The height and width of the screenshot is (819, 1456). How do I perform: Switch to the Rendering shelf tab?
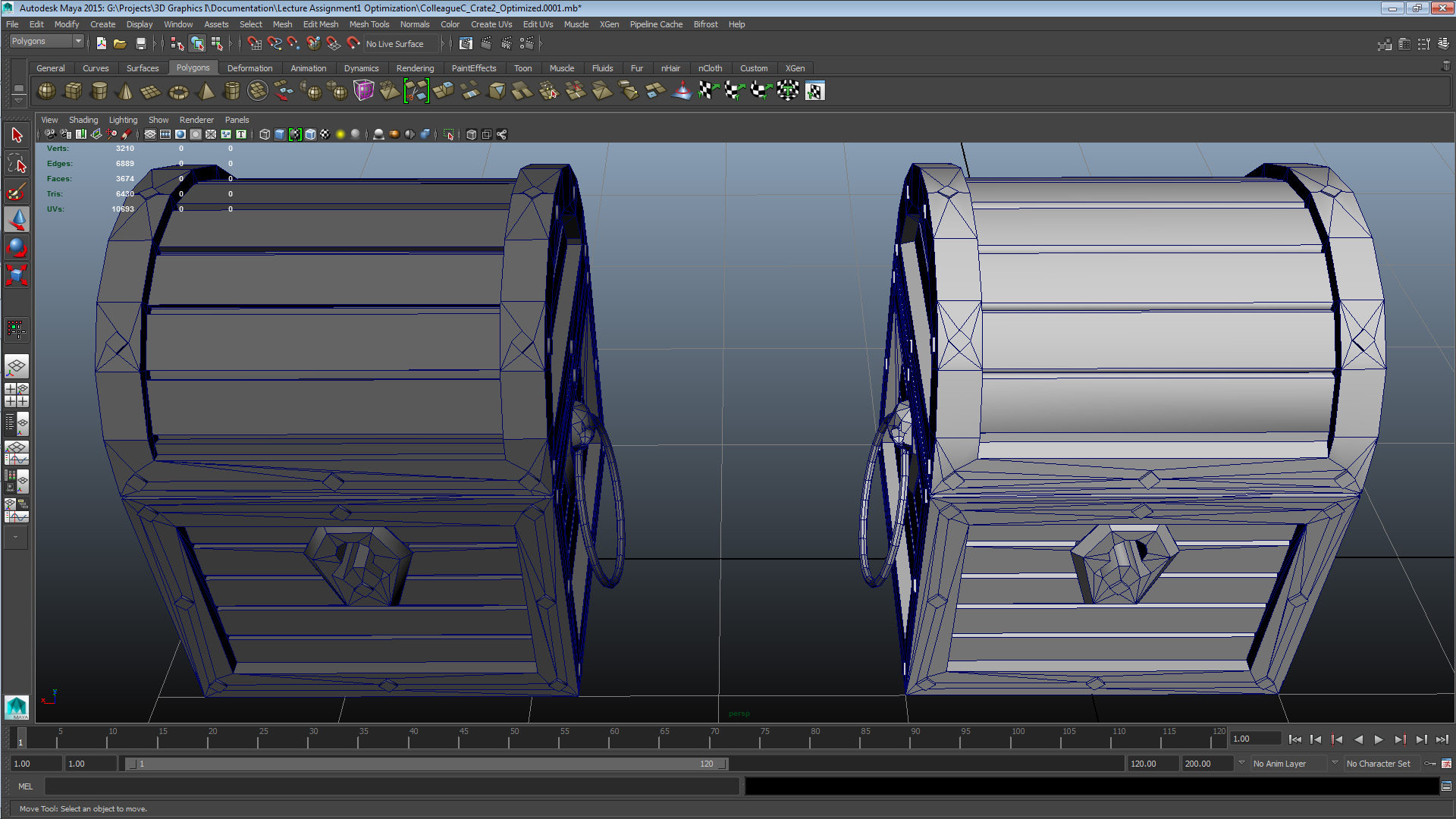pos(415,68)
